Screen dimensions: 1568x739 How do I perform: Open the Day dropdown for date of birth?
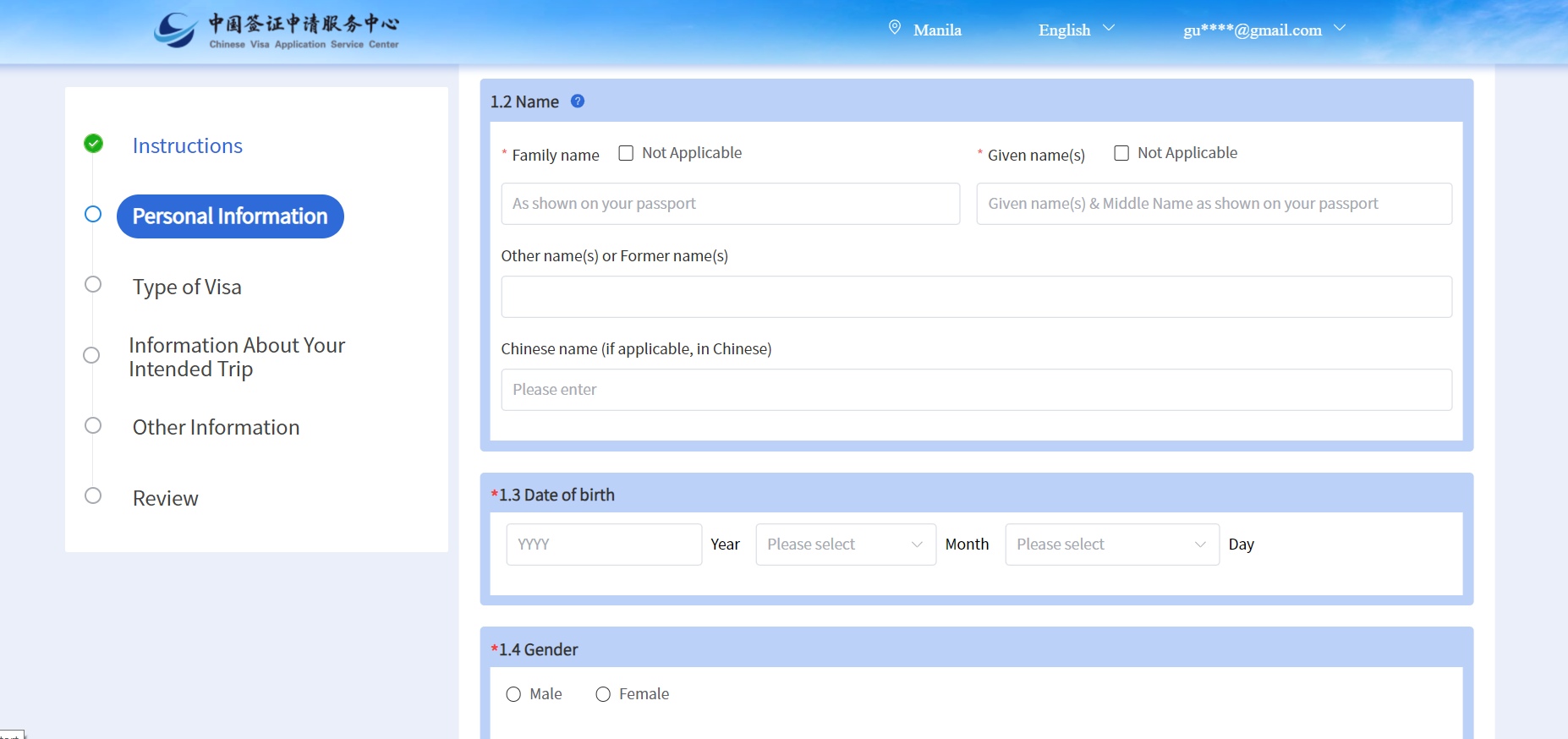click(x=1112, y=545)
